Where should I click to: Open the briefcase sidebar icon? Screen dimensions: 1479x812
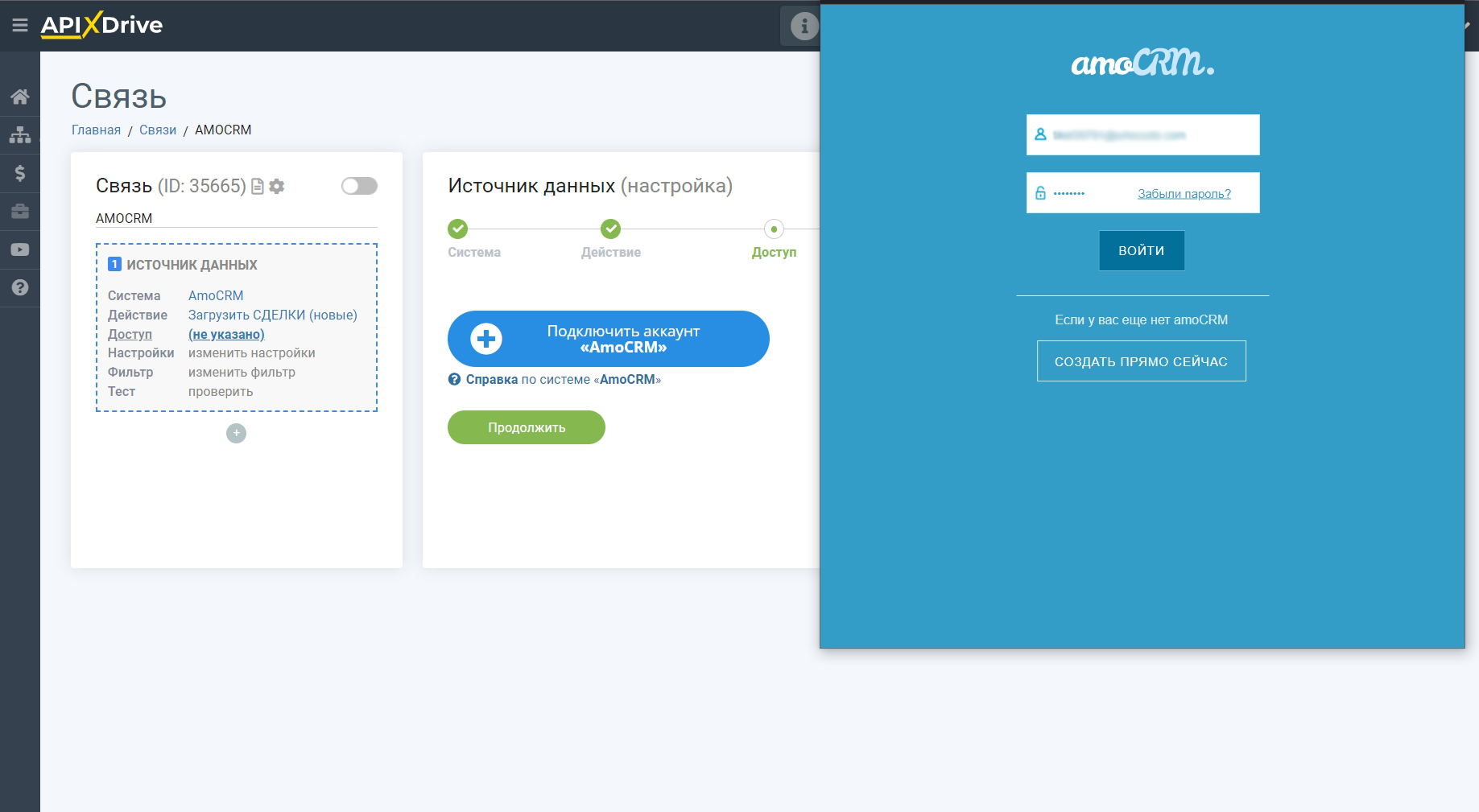pyautogui.click(x=20, y=211)
